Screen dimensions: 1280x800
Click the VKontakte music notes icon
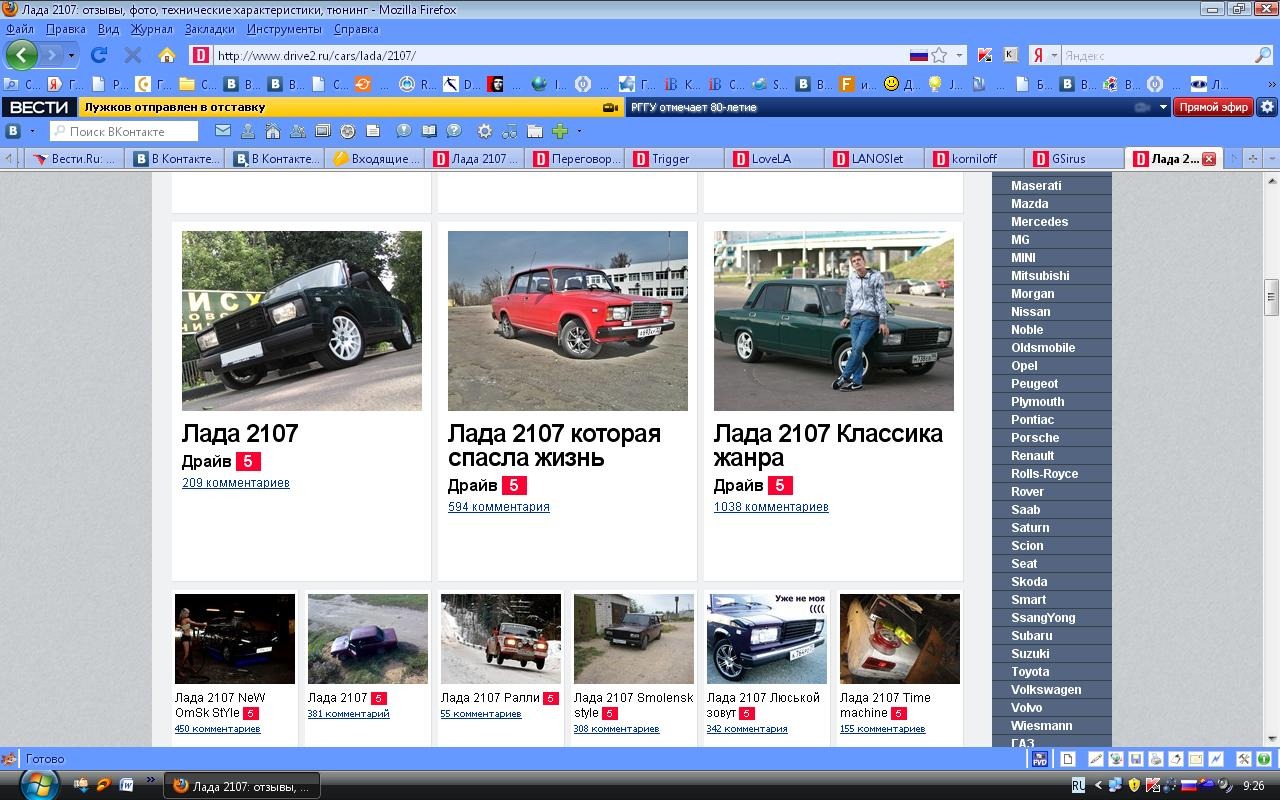(510, 131)
